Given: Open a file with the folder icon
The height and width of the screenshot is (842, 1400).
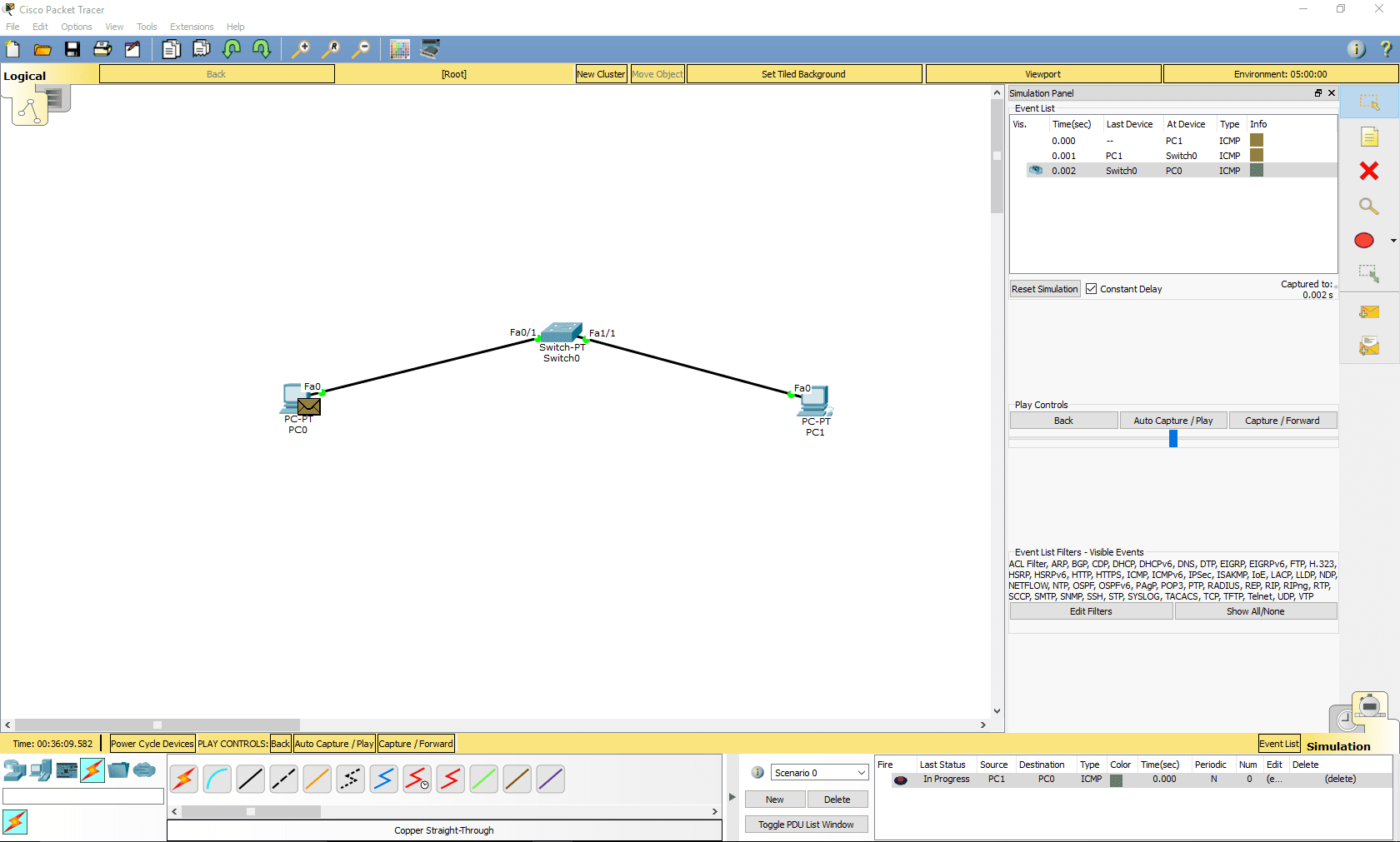Looking at the screenshot, I should tap(42, 49).
